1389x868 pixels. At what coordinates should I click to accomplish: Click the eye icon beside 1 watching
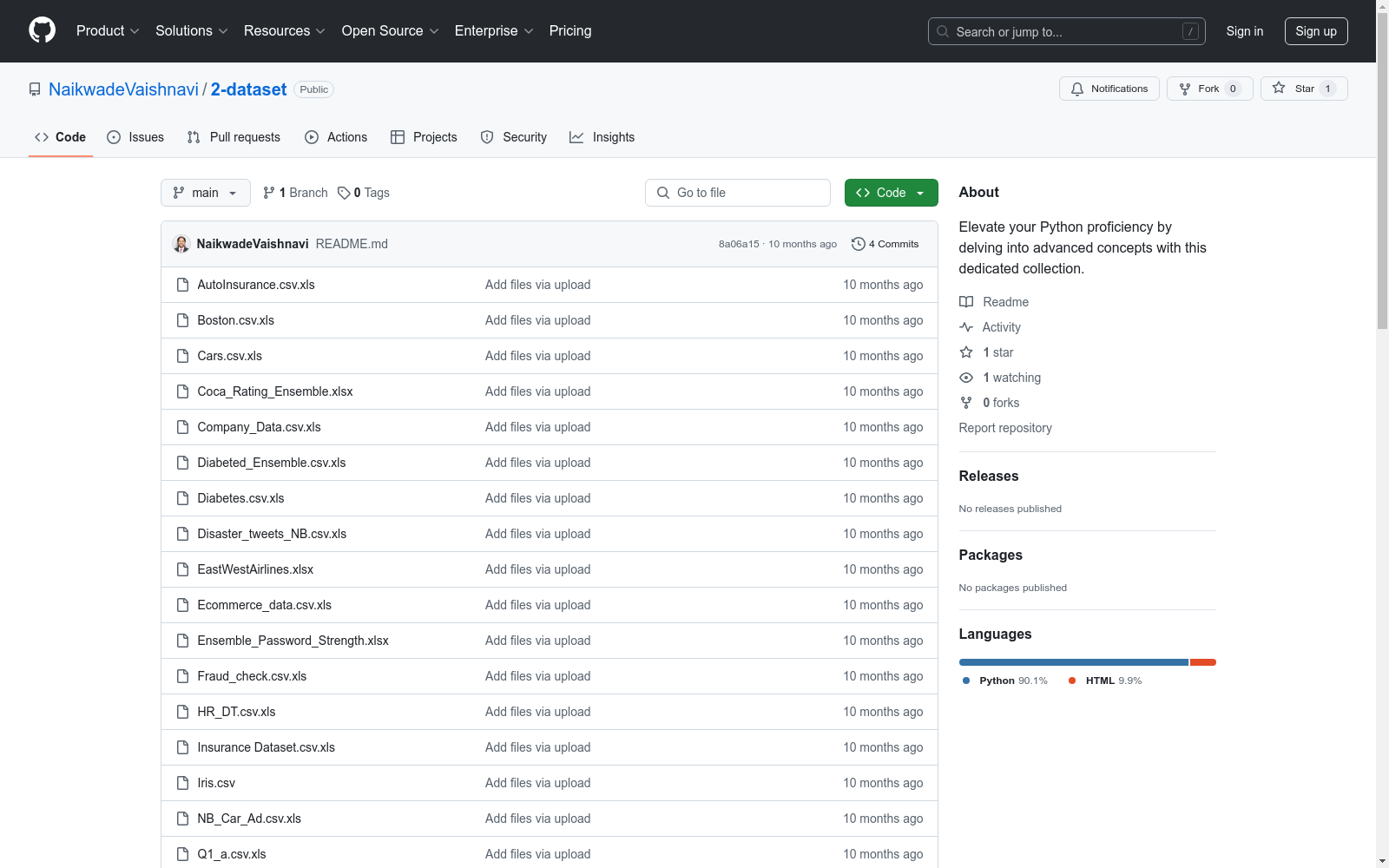click(966, 378)
